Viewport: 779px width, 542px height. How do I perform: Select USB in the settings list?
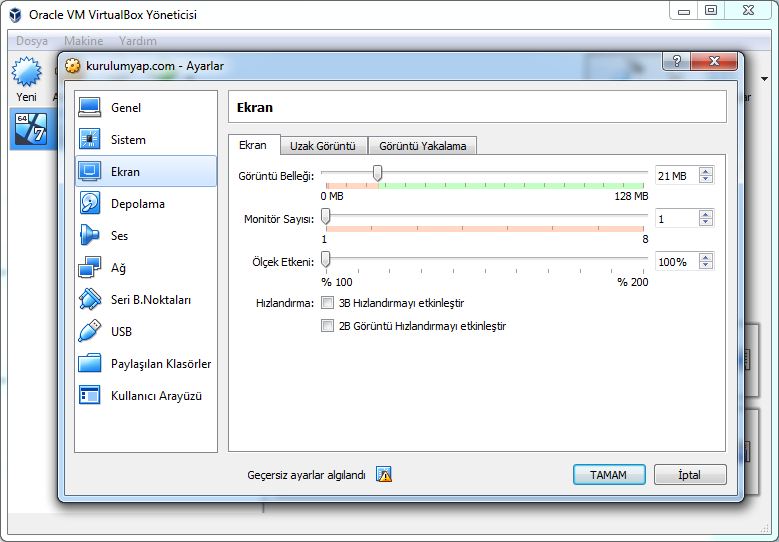tap(146, 331)
